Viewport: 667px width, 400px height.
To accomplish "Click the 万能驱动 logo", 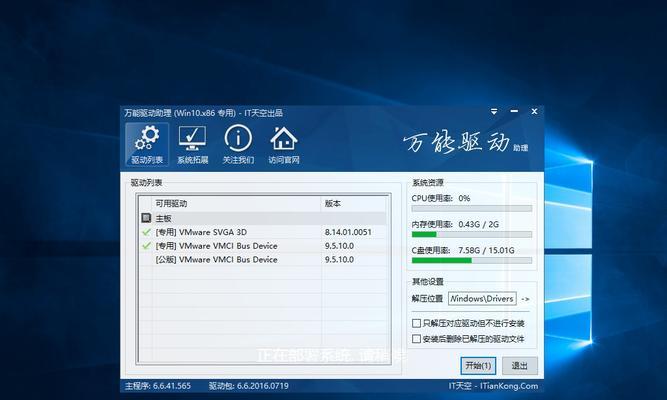I will tap(465, 143).
